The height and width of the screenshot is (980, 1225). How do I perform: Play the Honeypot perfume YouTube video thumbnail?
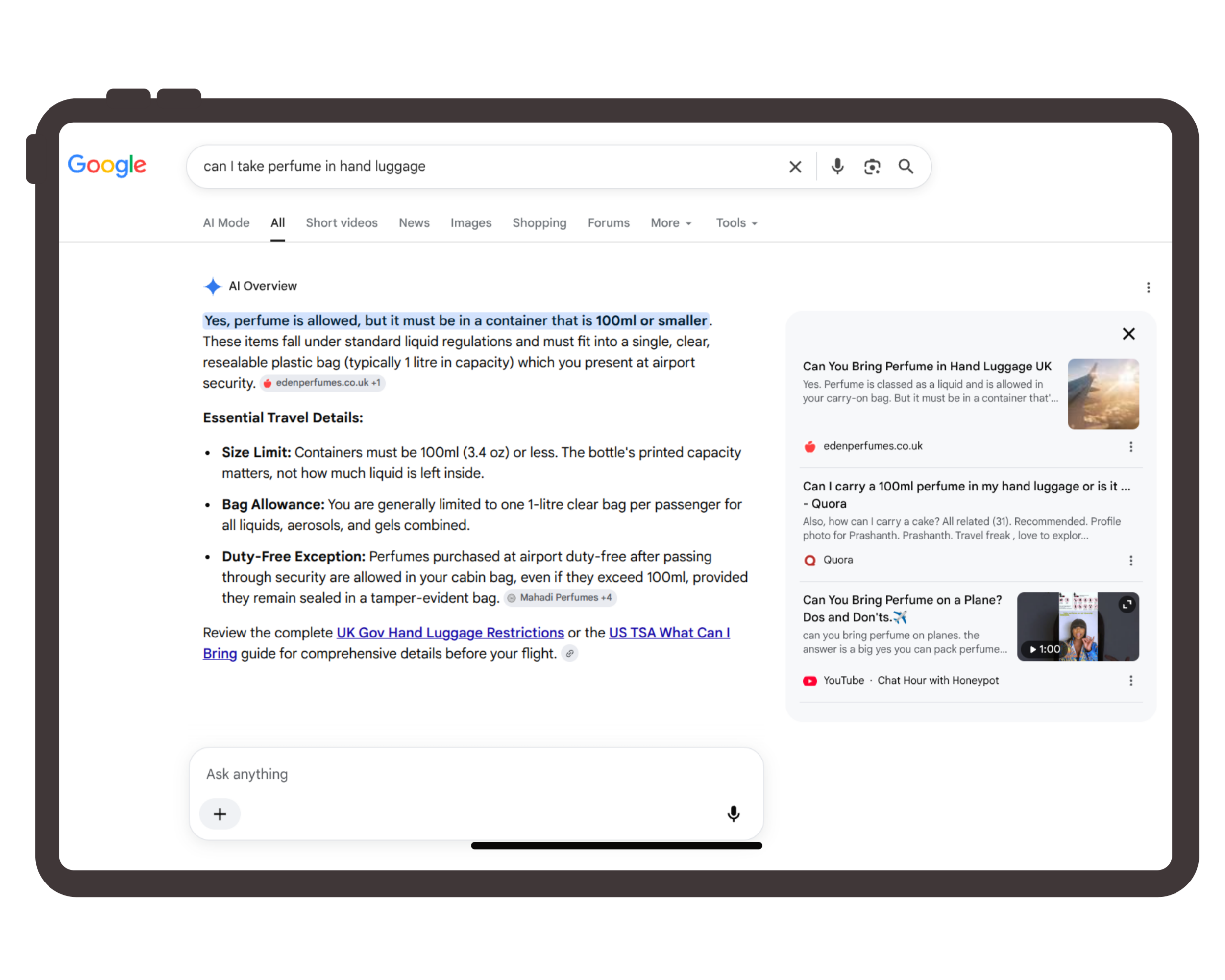[x=1078, y=626]
